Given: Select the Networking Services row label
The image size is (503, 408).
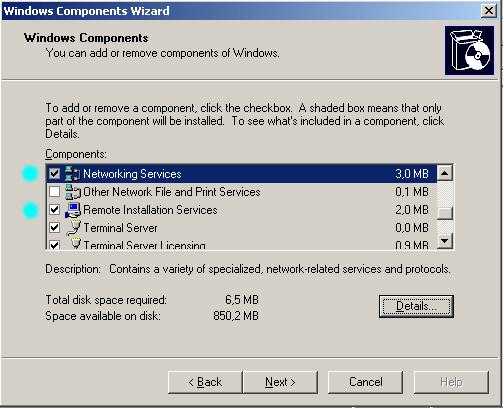Looking at the screenshot, I should [132, 174].
